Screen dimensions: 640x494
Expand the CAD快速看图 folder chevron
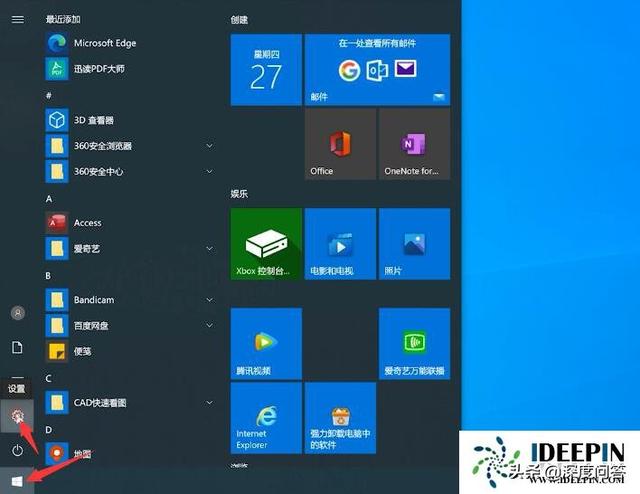[x=209, y=403]
